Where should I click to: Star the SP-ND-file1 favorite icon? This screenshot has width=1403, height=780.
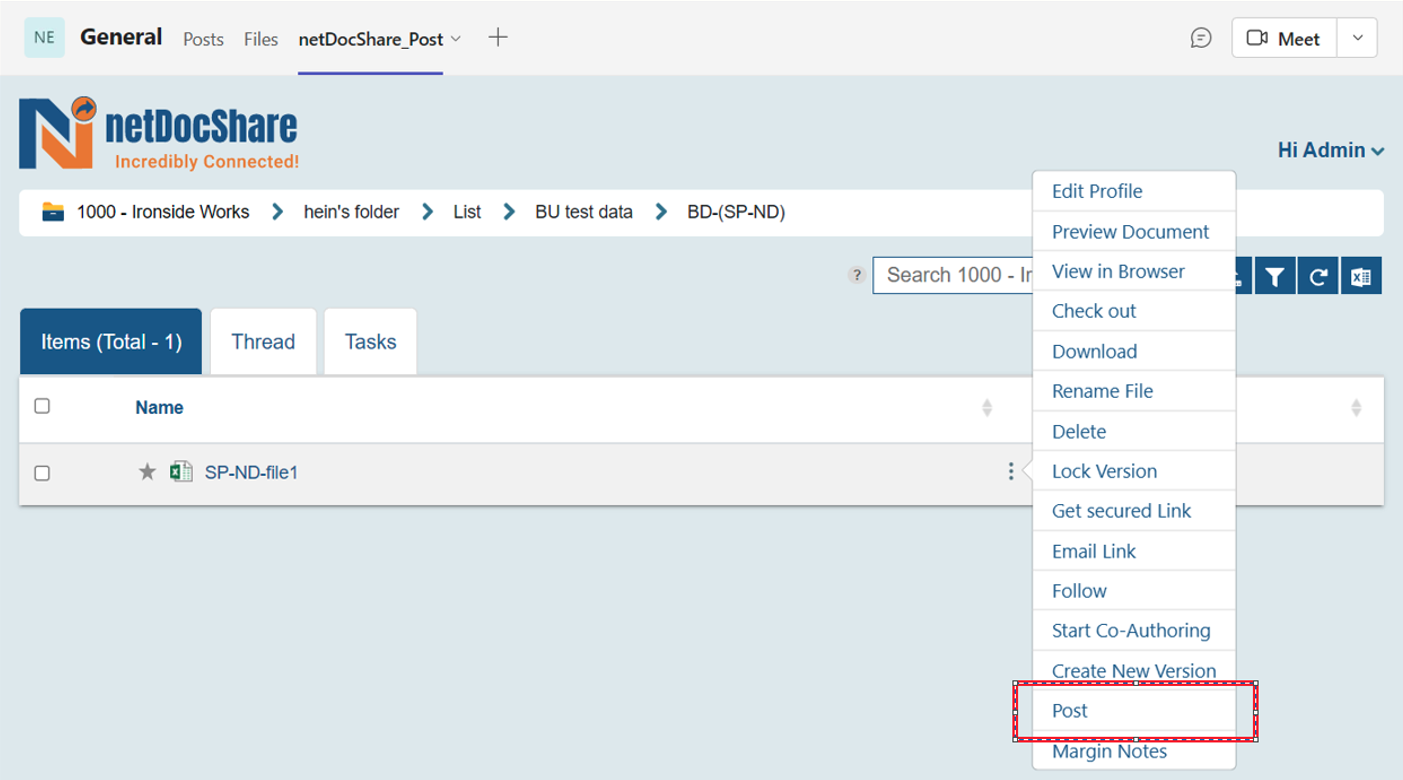click(147, 472)
